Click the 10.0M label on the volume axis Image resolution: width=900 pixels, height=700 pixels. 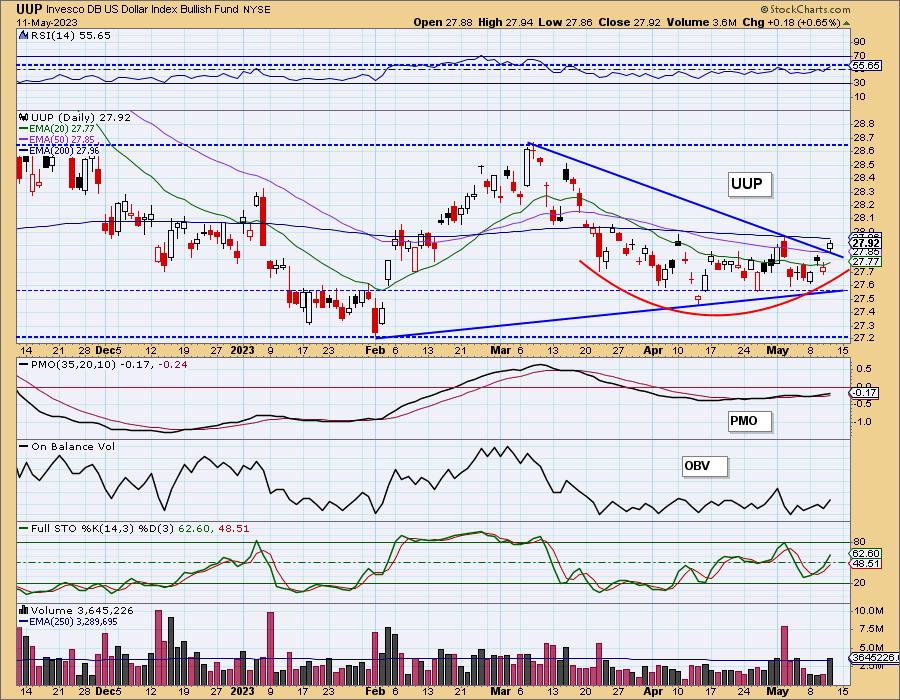click(867, 611)
